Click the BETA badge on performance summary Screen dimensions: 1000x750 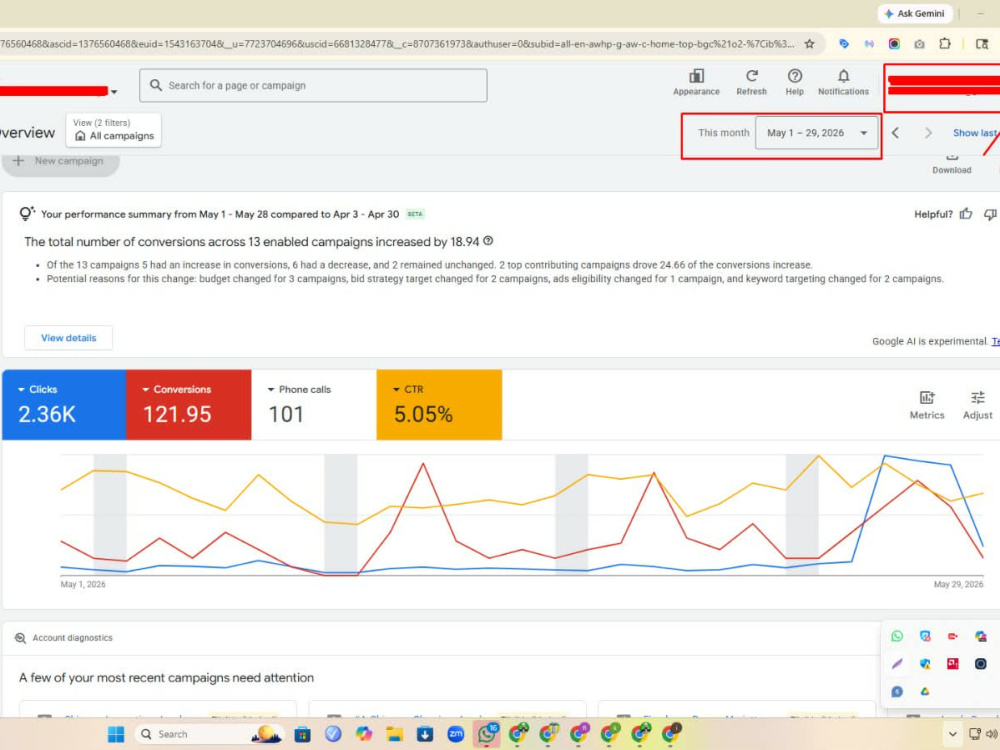415,214
